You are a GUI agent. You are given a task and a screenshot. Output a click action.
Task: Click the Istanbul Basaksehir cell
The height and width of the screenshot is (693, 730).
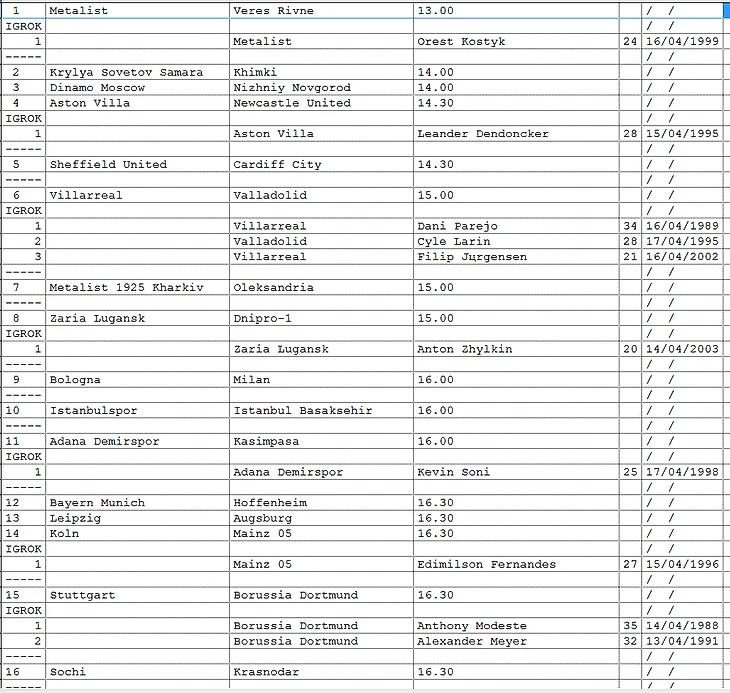(x=321, y=410)
